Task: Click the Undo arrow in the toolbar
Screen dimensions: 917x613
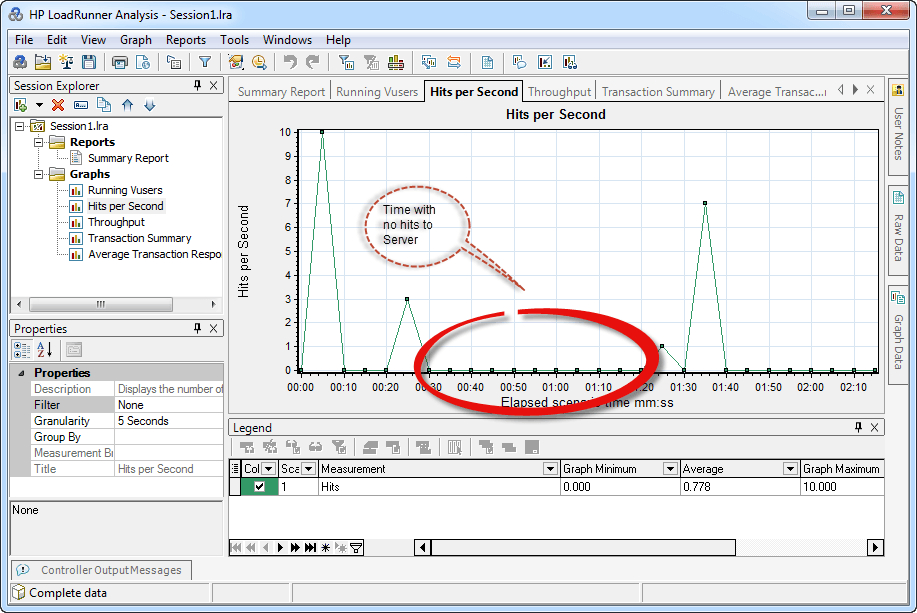Action: click(x=290, y=62)
